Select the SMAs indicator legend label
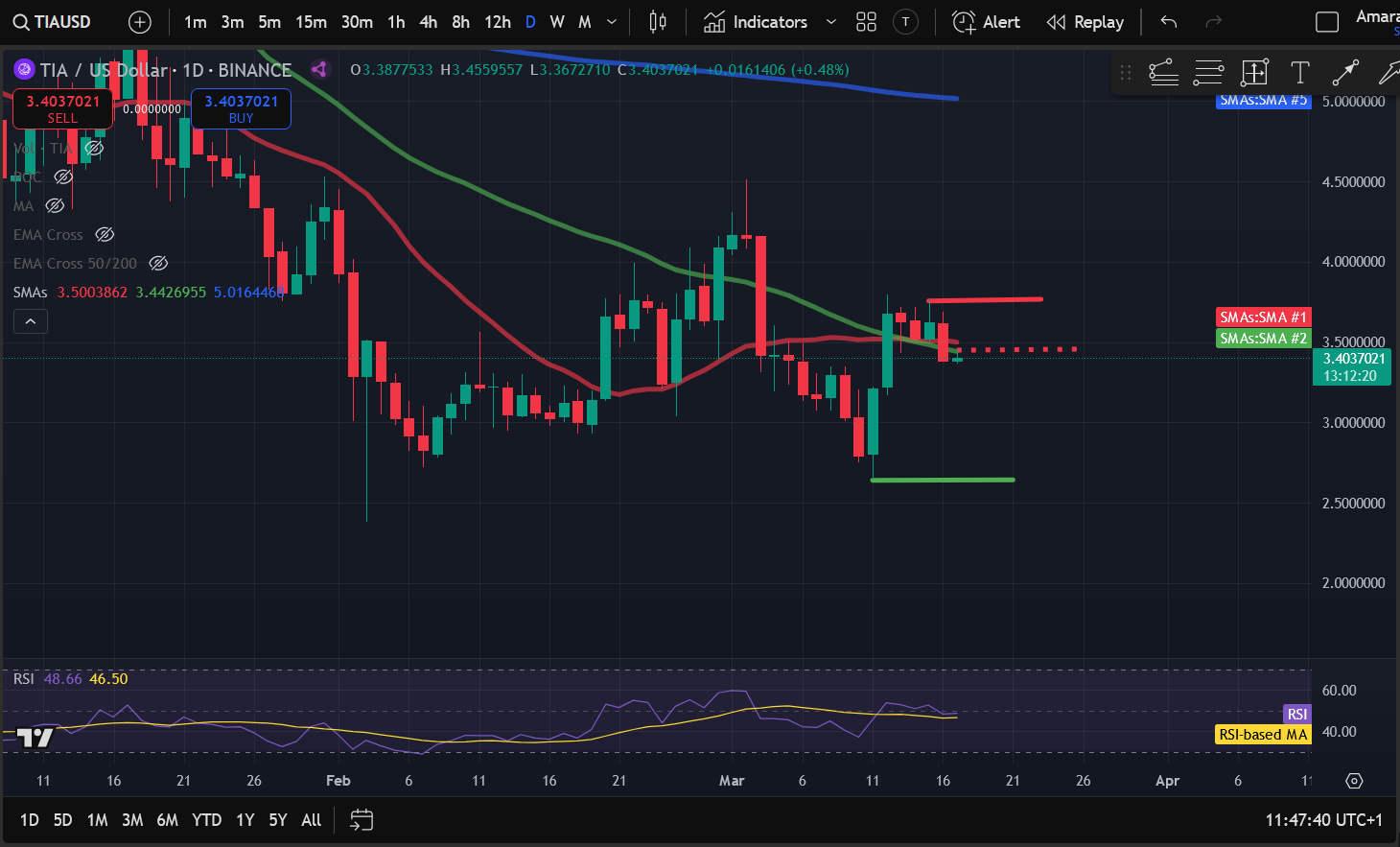This screenshot has height=847, width=1400. coord(30,292)
